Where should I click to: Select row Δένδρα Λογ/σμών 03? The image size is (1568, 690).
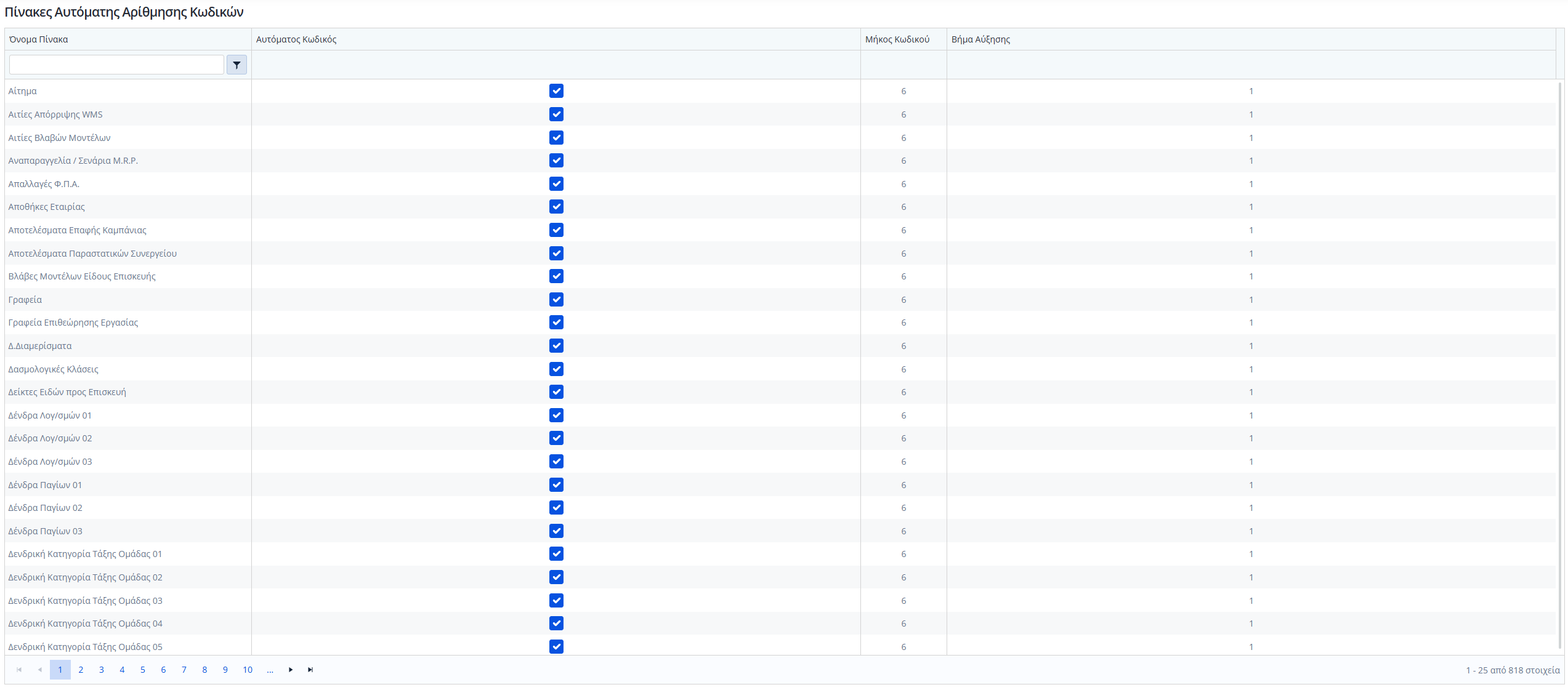(780, 462)
